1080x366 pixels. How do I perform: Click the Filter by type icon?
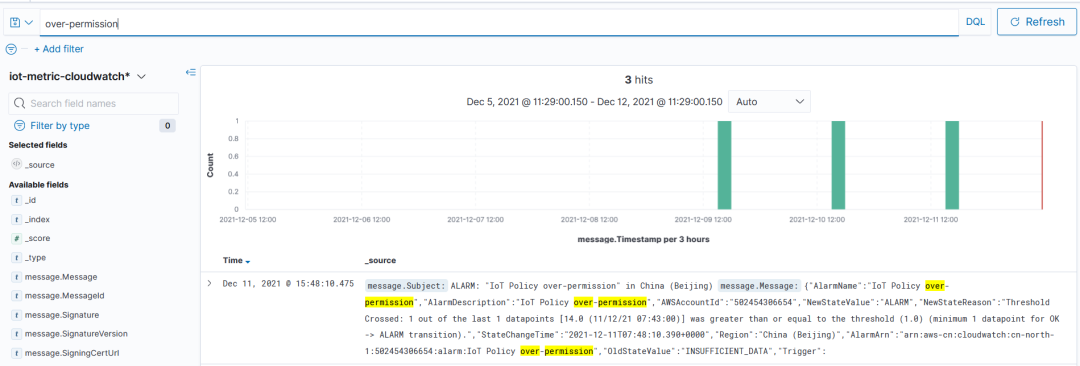[19, 125]
